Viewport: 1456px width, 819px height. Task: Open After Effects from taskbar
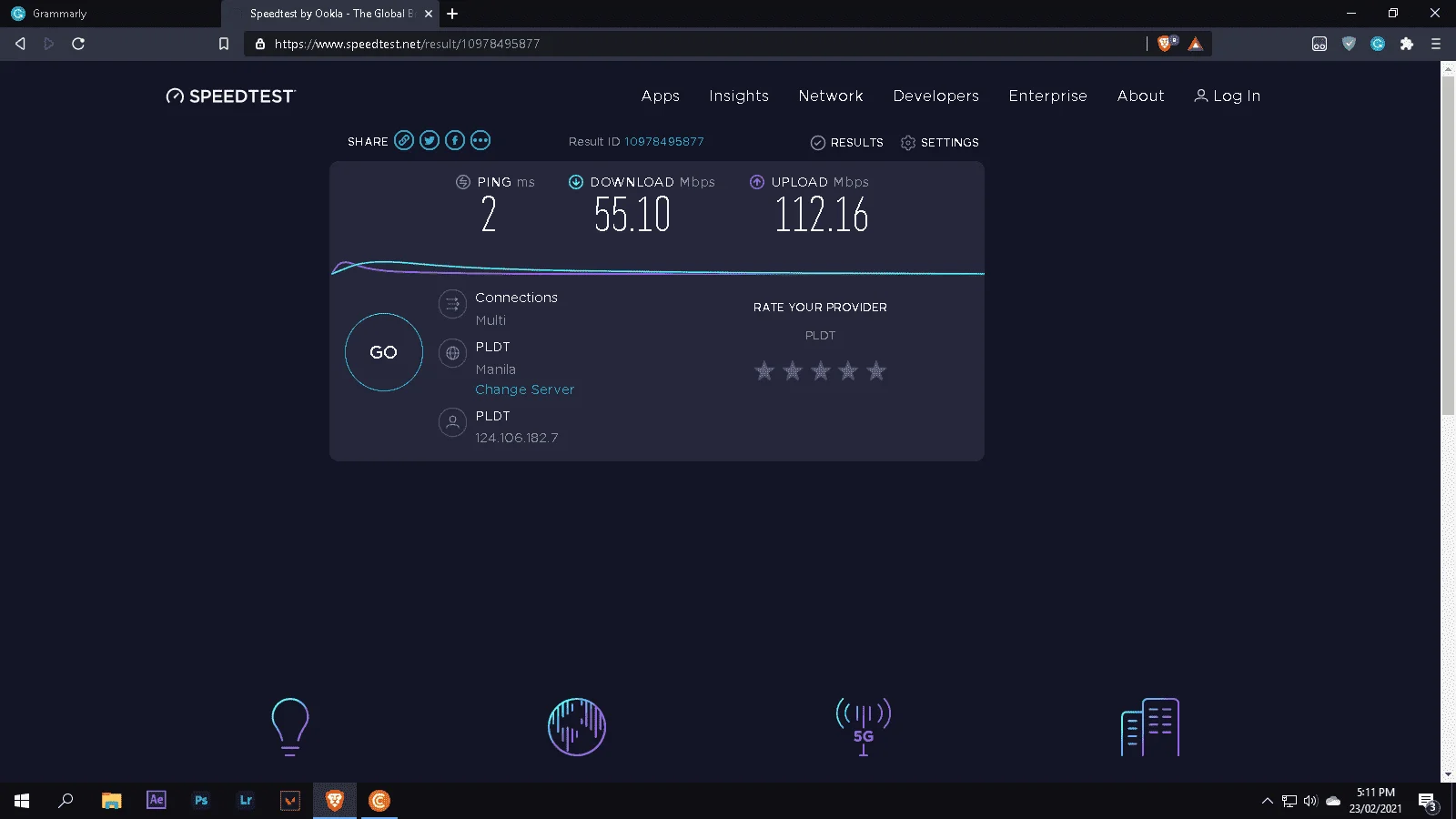[157, 801]
